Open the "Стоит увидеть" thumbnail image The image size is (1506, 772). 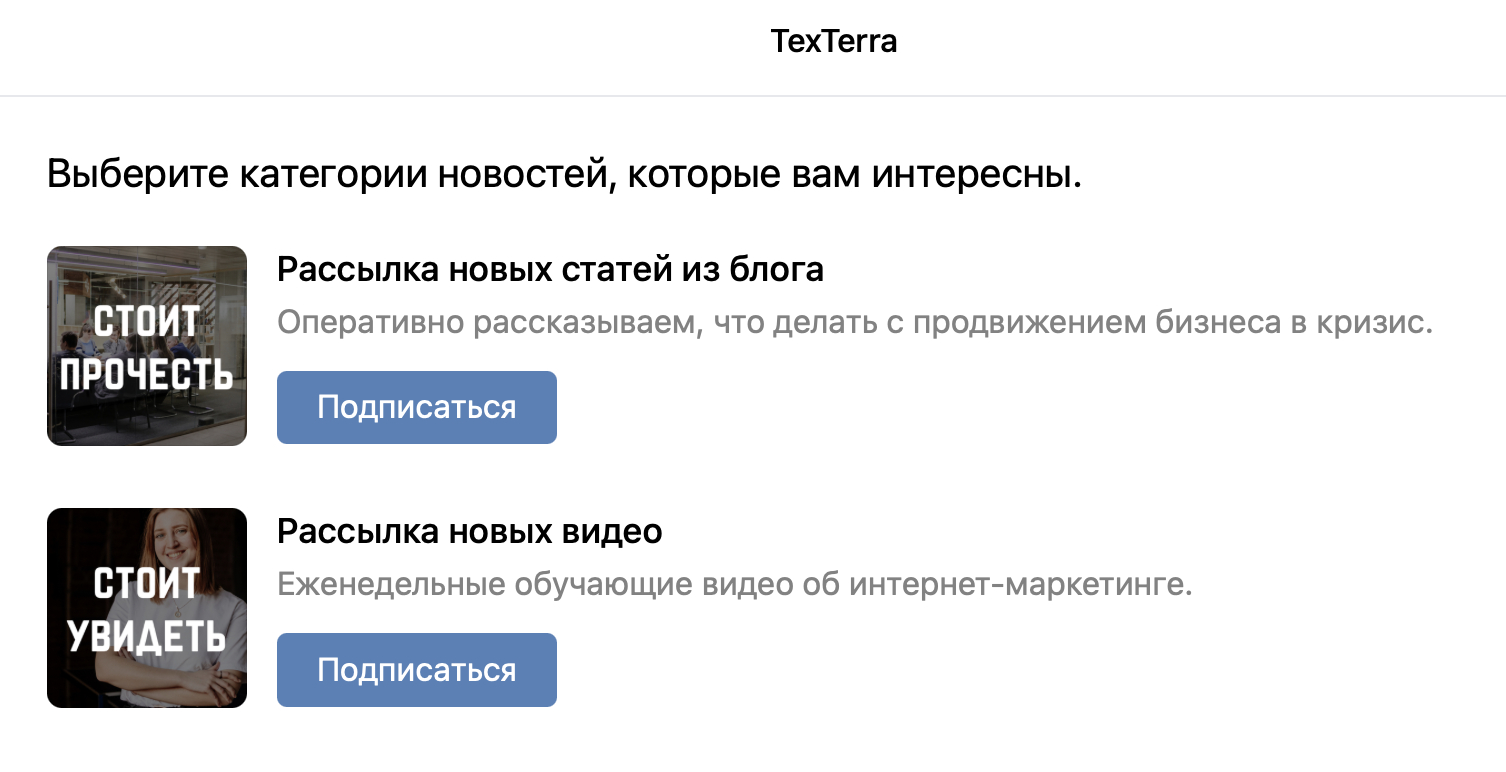coord(147,607)
